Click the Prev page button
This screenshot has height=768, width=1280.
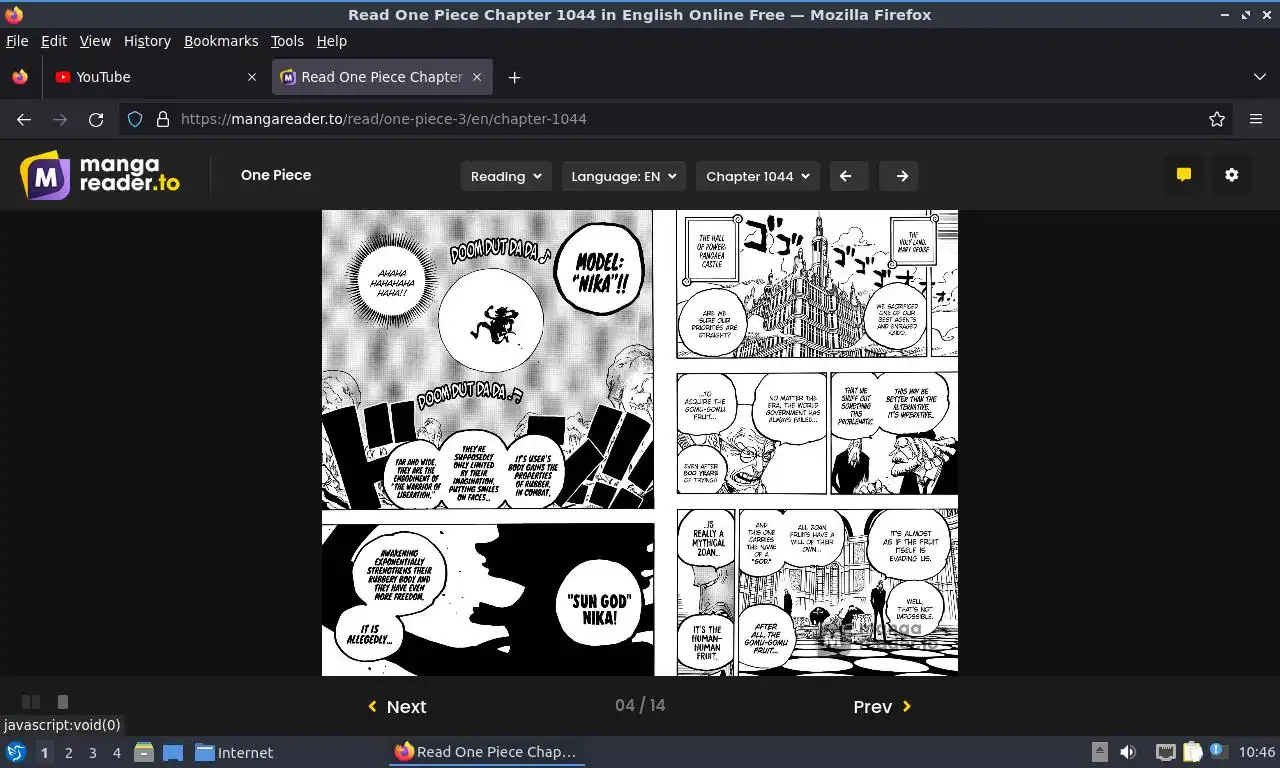coord(882,706)
